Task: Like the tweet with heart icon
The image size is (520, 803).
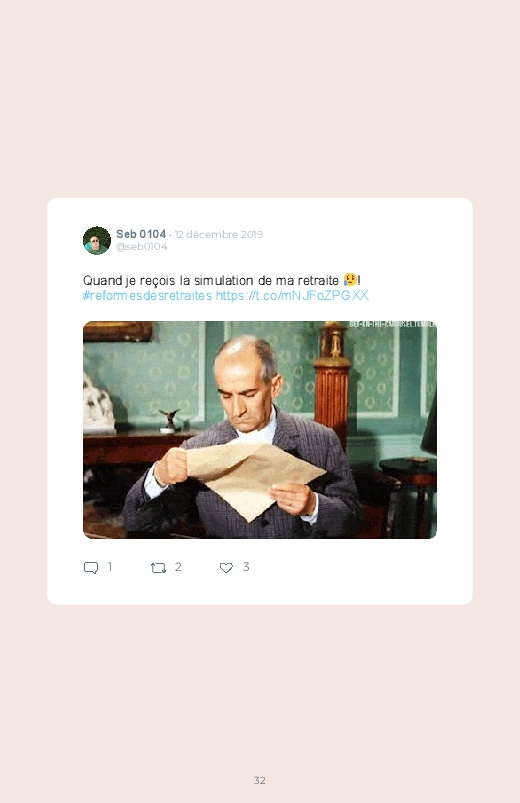Action: pos(226,567)
